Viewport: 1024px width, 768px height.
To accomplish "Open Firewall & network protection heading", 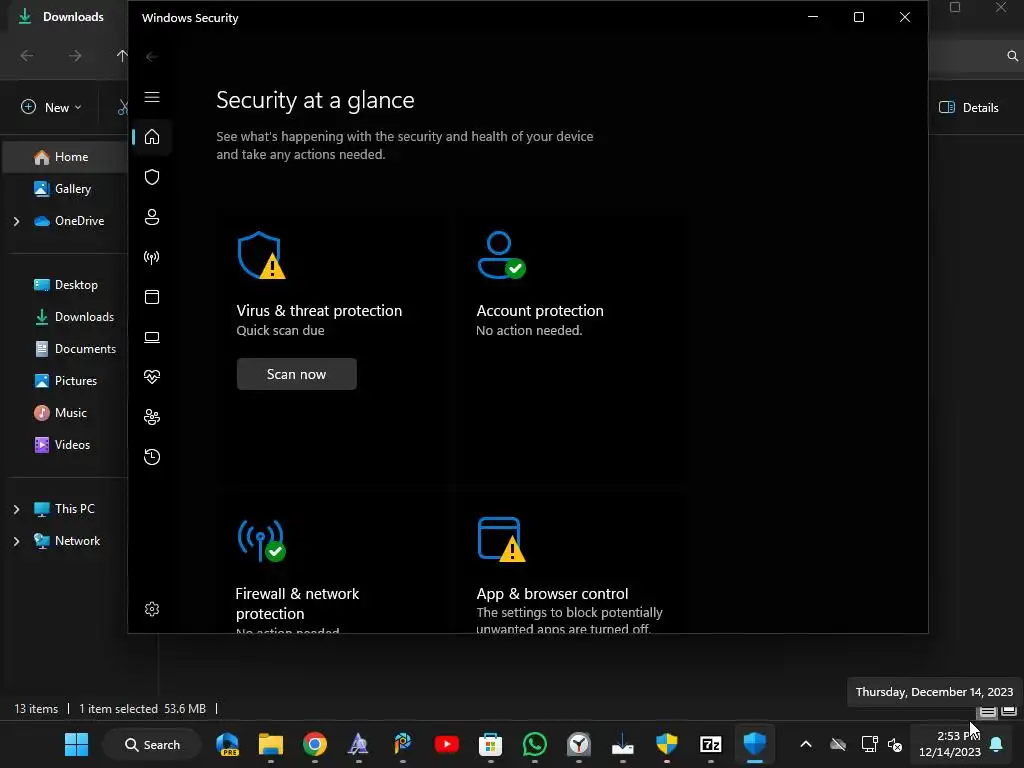I will click(297, 603).
